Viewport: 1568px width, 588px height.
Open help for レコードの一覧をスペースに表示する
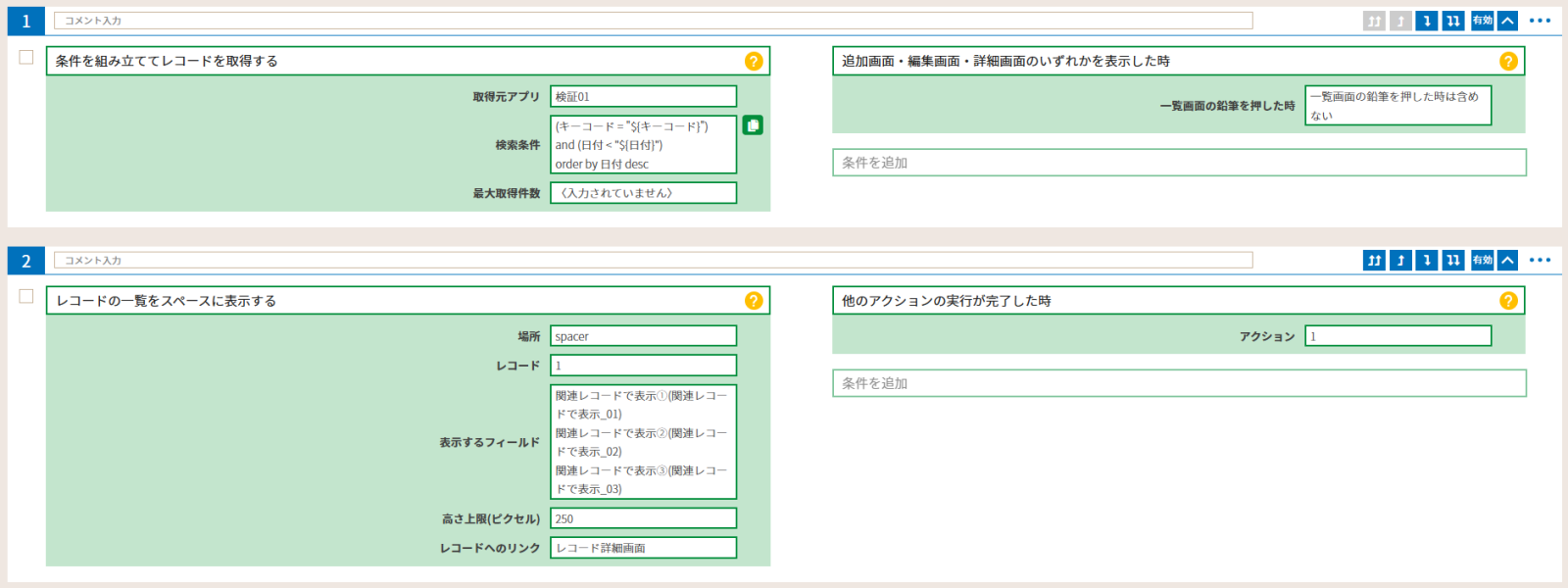point(754,301)
